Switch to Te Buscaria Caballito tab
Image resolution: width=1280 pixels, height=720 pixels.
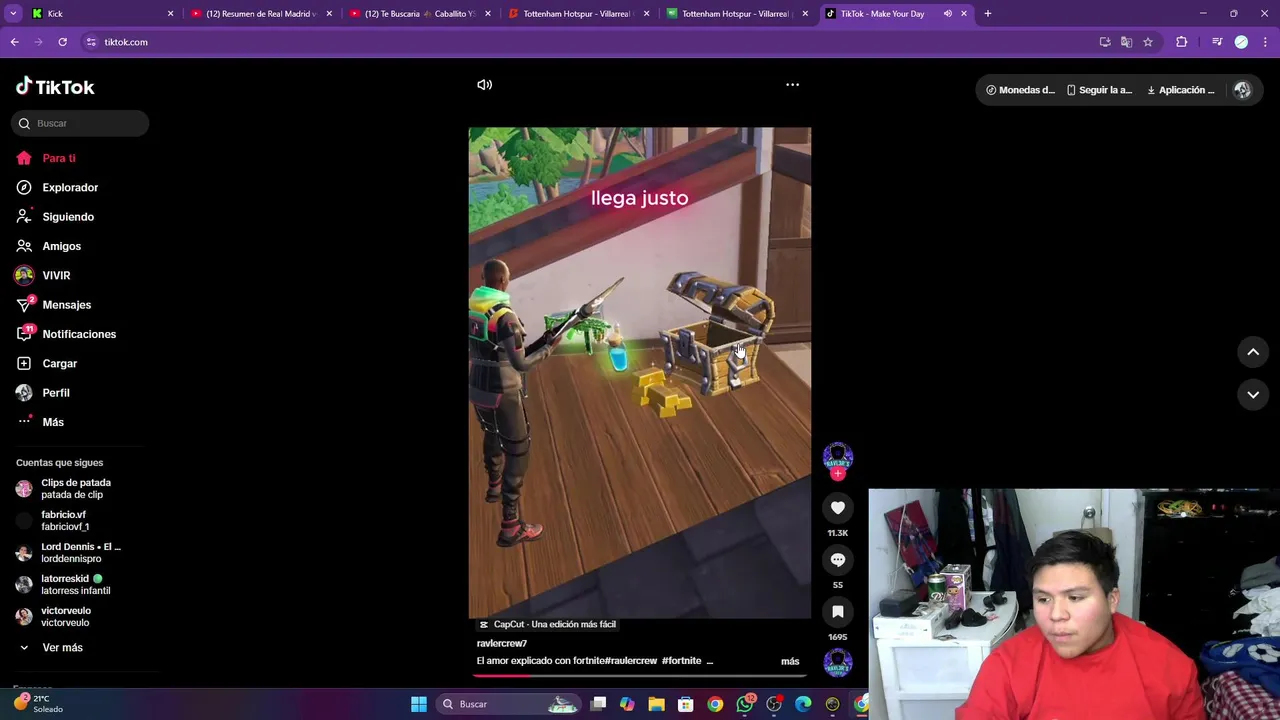419,14
